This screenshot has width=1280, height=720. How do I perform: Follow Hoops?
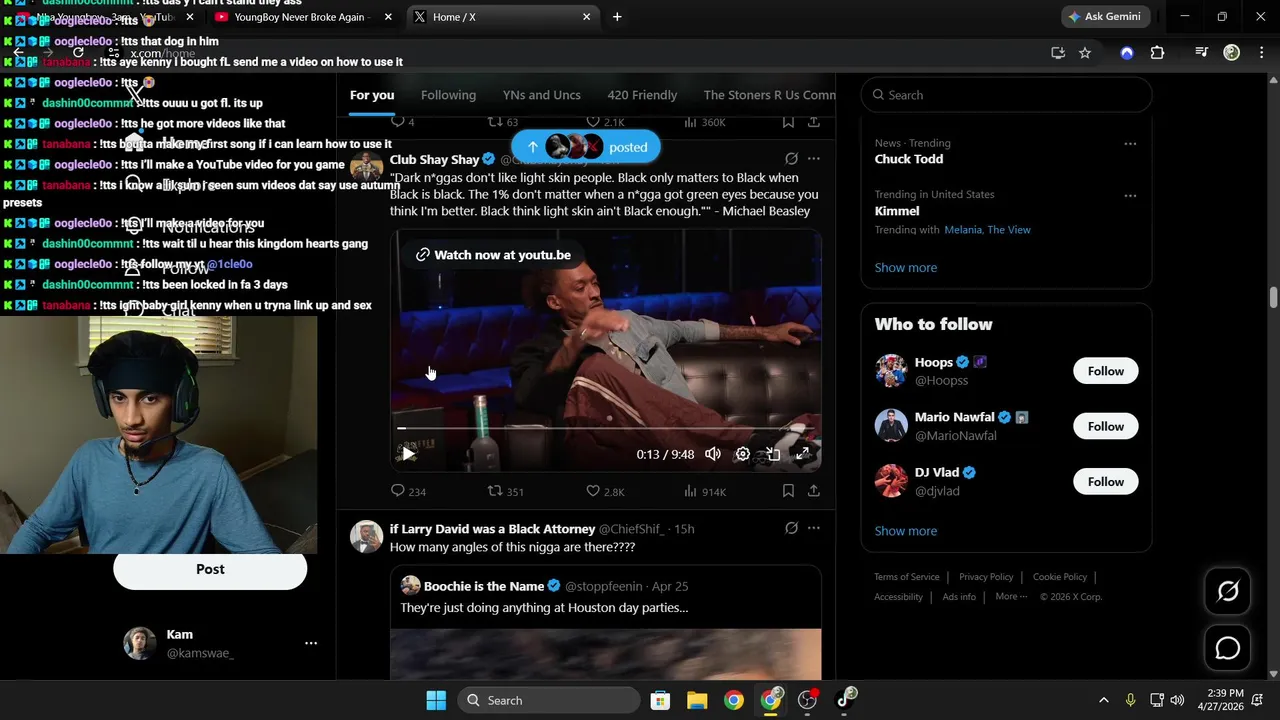[x=1105, y=371]
